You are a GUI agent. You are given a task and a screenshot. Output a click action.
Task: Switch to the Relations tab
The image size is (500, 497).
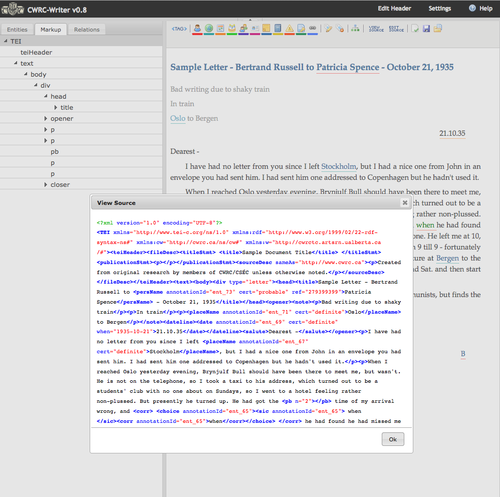[87, 29]
